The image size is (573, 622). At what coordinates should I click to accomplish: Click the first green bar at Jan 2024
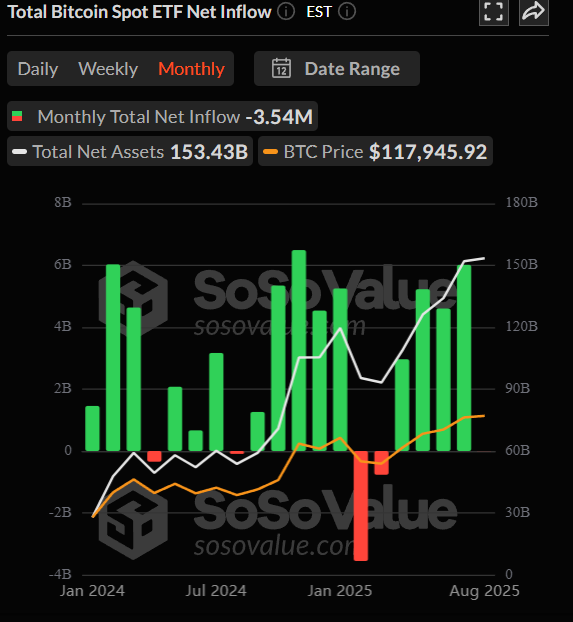point(92,428)
